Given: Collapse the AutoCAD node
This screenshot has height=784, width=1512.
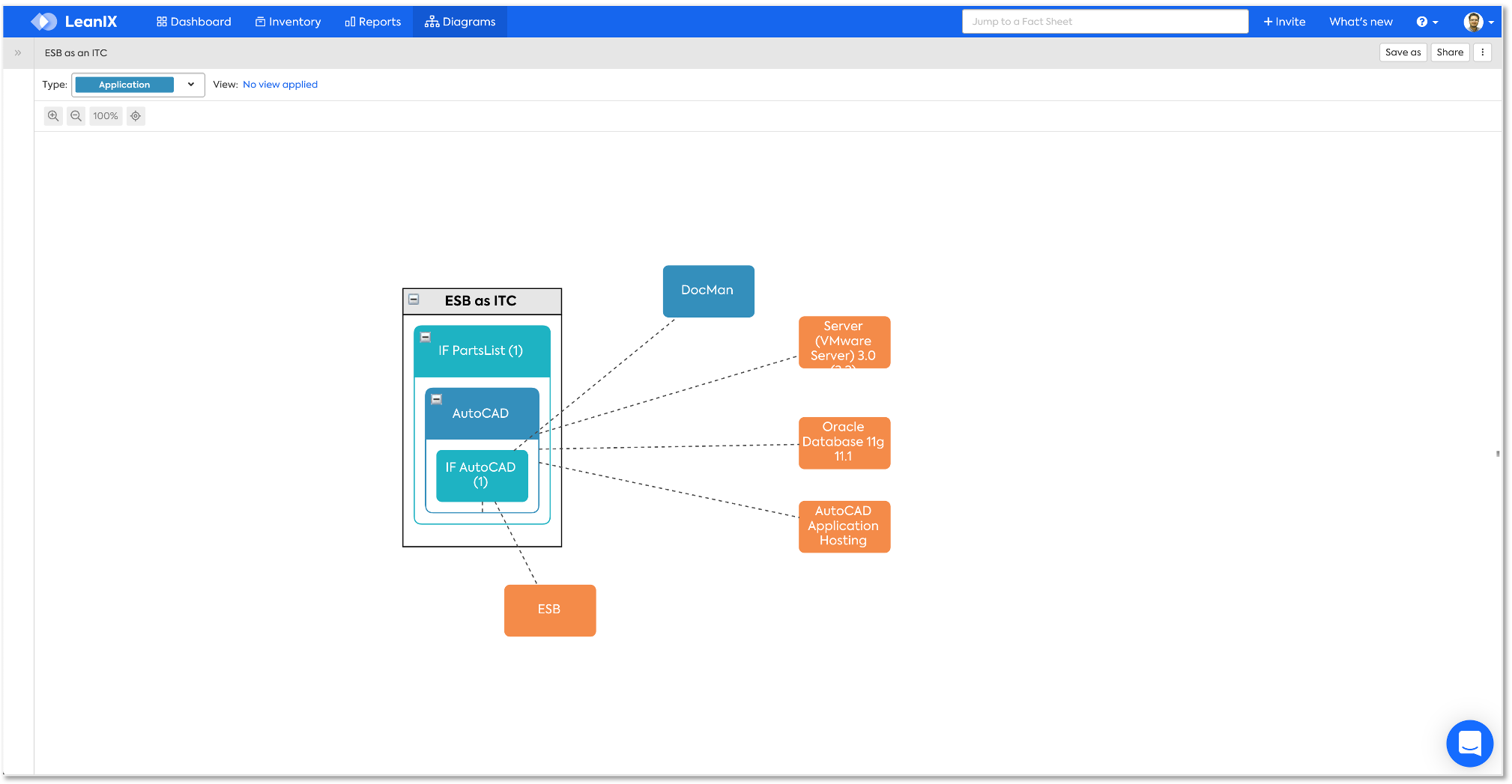Looking at the screenshot, I should pos(437,399).
